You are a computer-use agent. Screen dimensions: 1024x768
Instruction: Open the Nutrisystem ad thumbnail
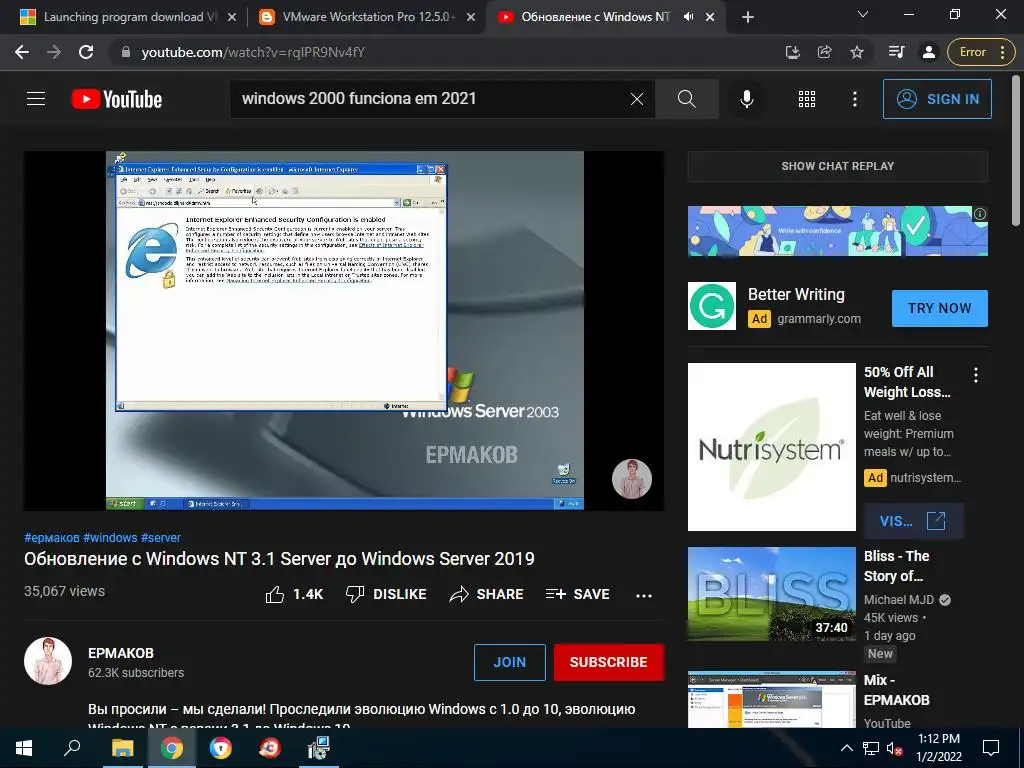coord(772,447)
